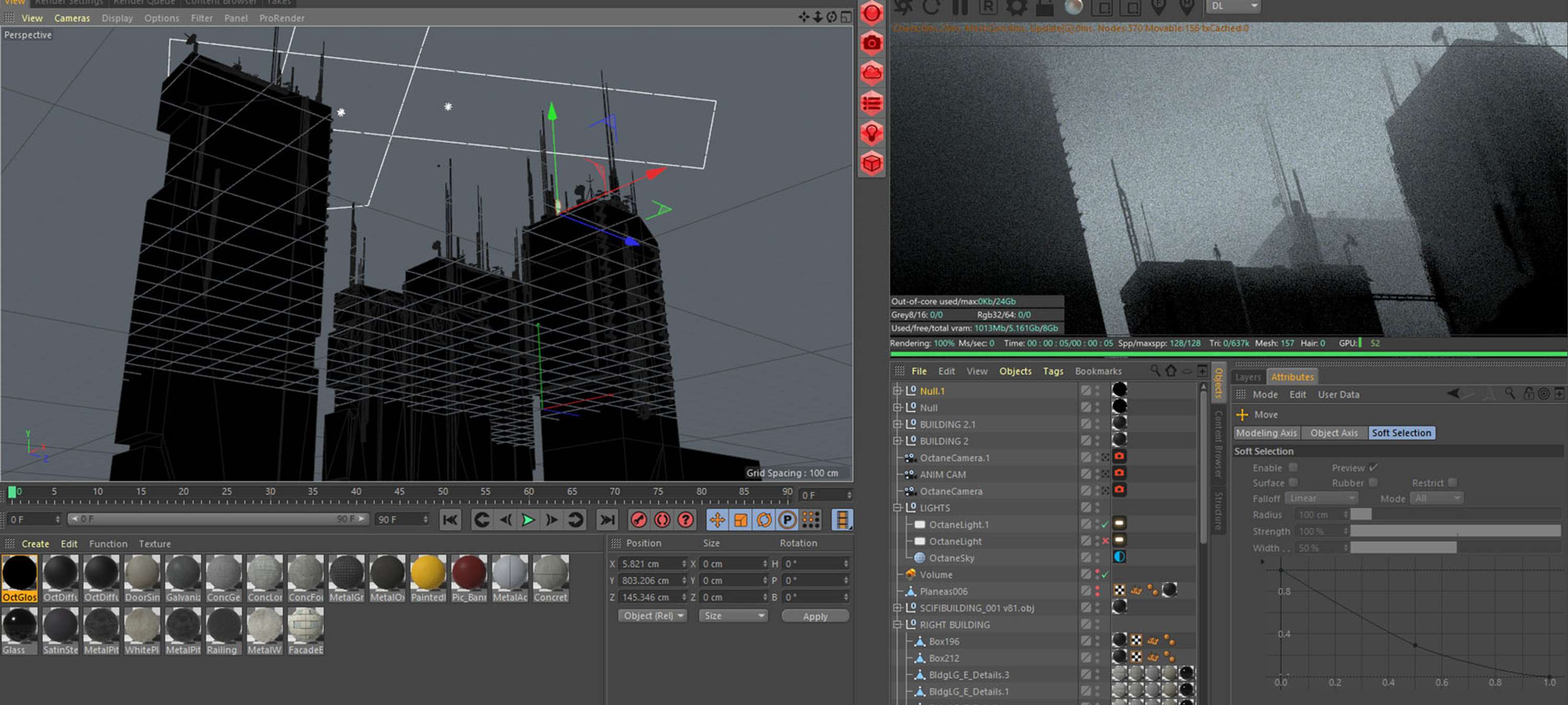Select the Modeling Axis tab button

point(1266,433)
